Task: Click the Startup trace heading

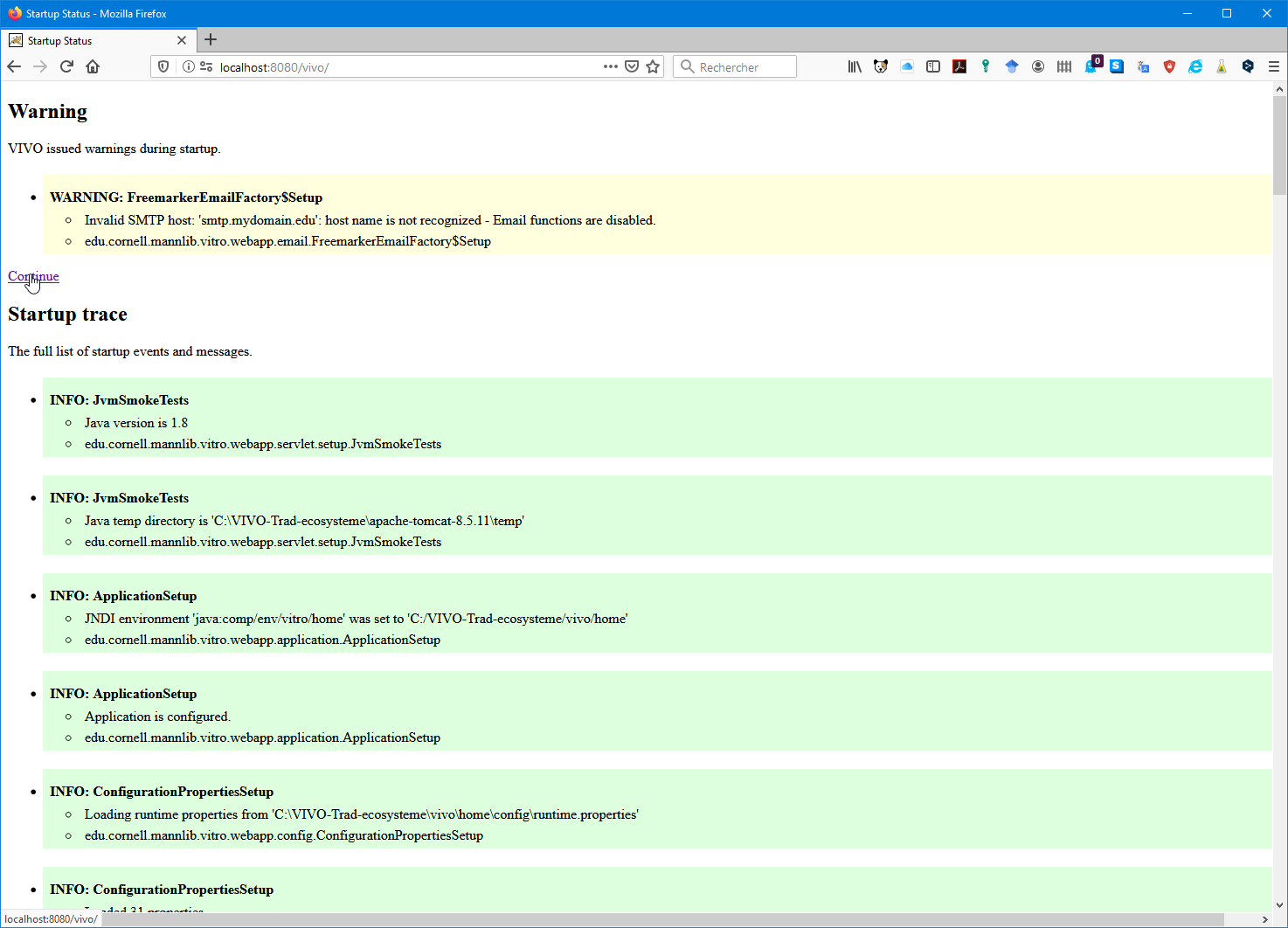Action: (x=67, y=315)
